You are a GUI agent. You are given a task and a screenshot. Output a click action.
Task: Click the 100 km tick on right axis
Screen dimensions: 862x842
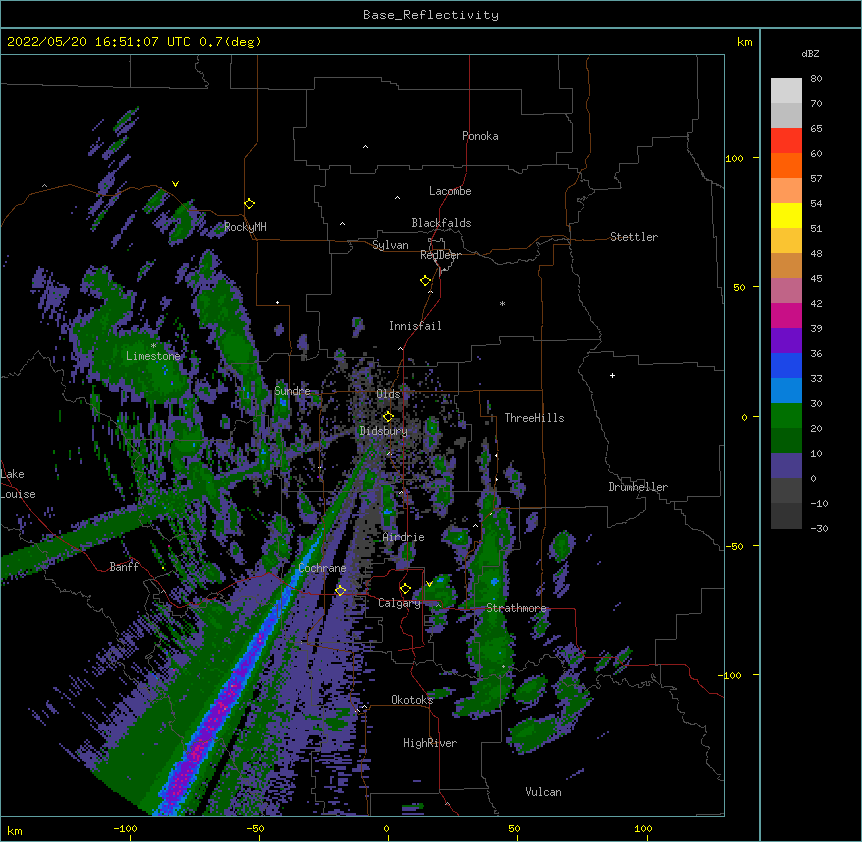(734, 158)
